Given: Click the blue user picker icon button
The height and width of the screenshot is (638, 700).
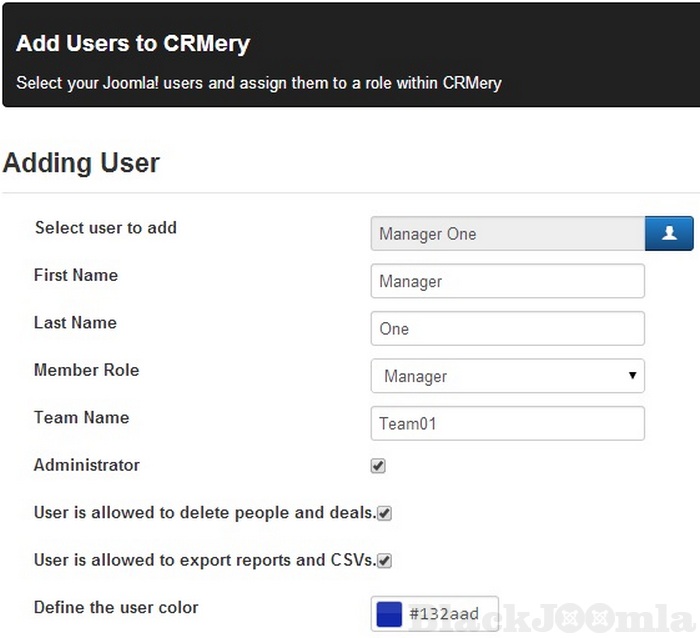Looking at the screenshot, I should [x=669, y=234].
